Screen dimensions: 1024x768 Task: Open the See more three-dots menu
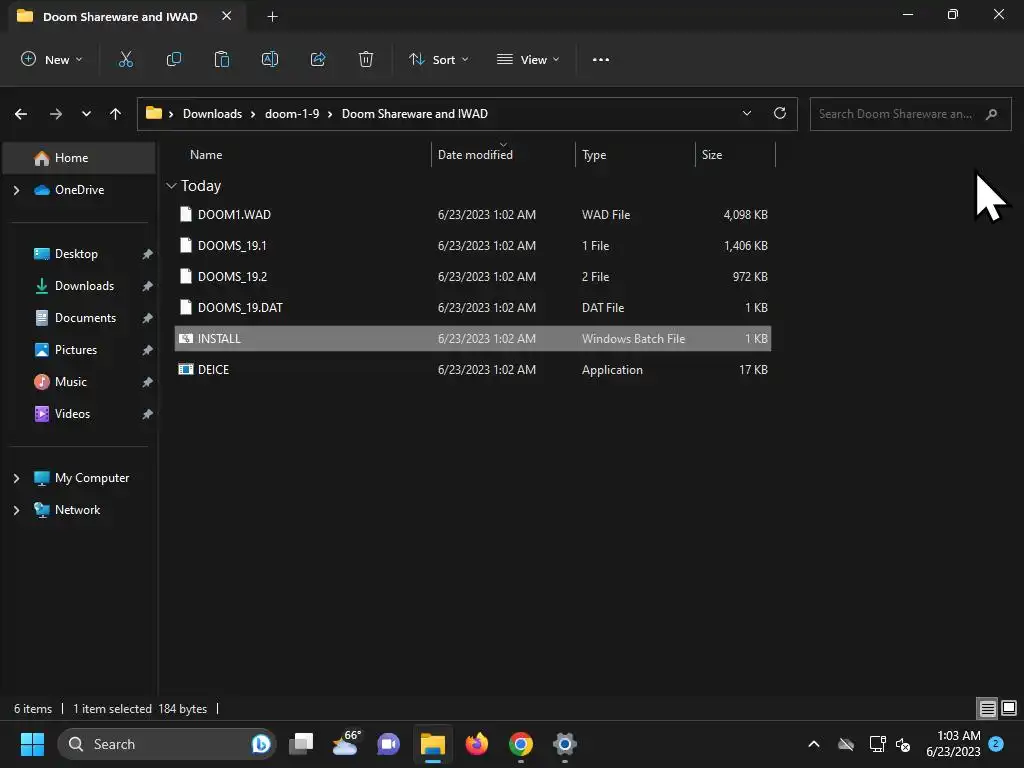pos(601,59)
